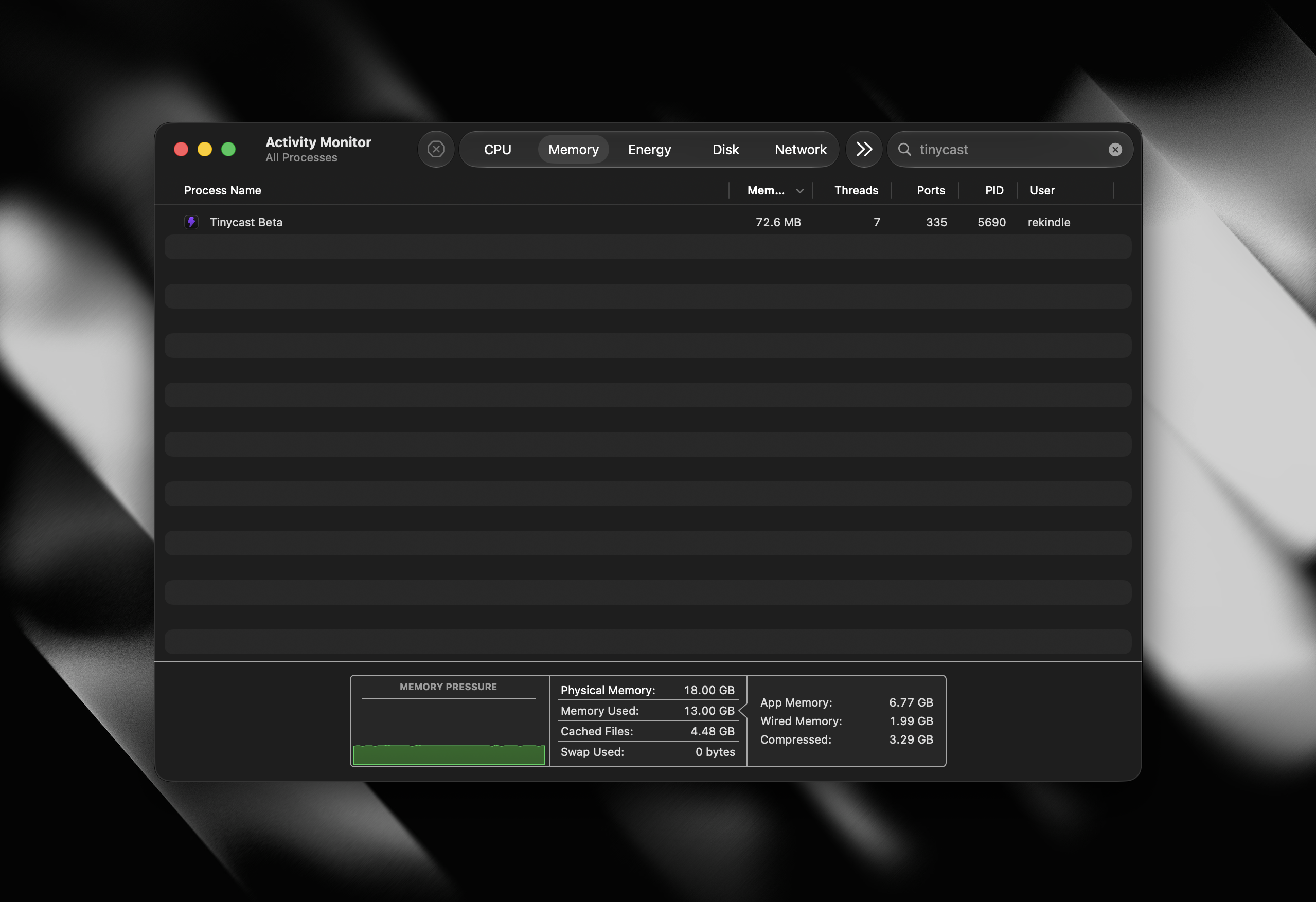This screenshot has width=1316, height=902.
Task: Click the thread count 7 cell
Action: click(x=877, y=222)
